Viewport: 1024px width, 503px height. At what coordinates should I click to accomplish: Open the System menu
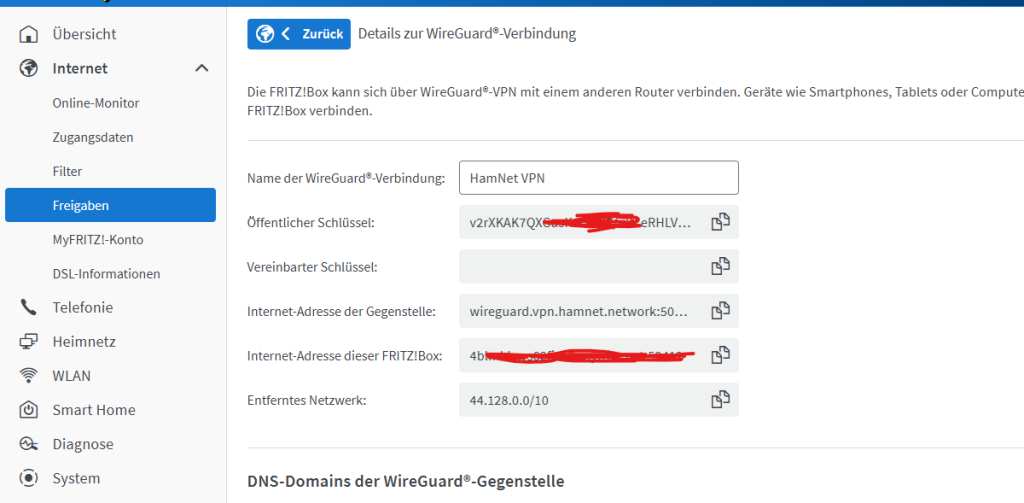(x=76, y=478)
